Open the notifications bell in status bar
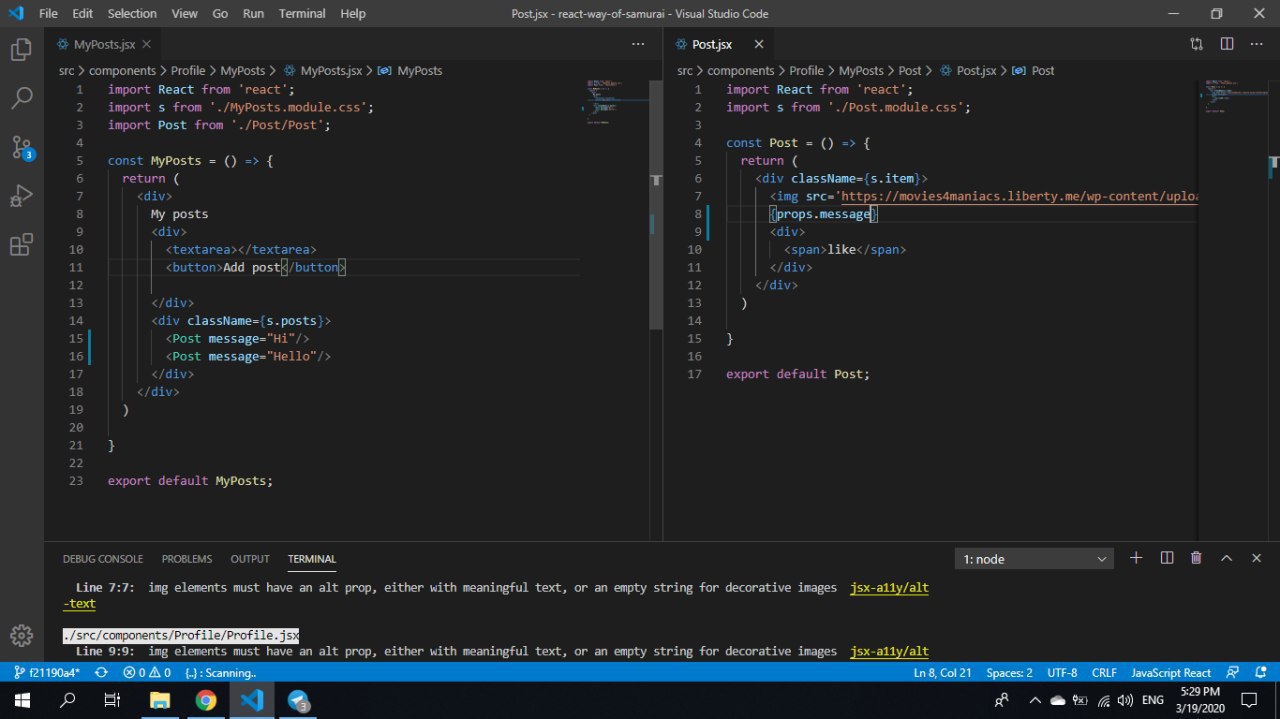Screen dimensions: 1280x719 coord(1262,673)
